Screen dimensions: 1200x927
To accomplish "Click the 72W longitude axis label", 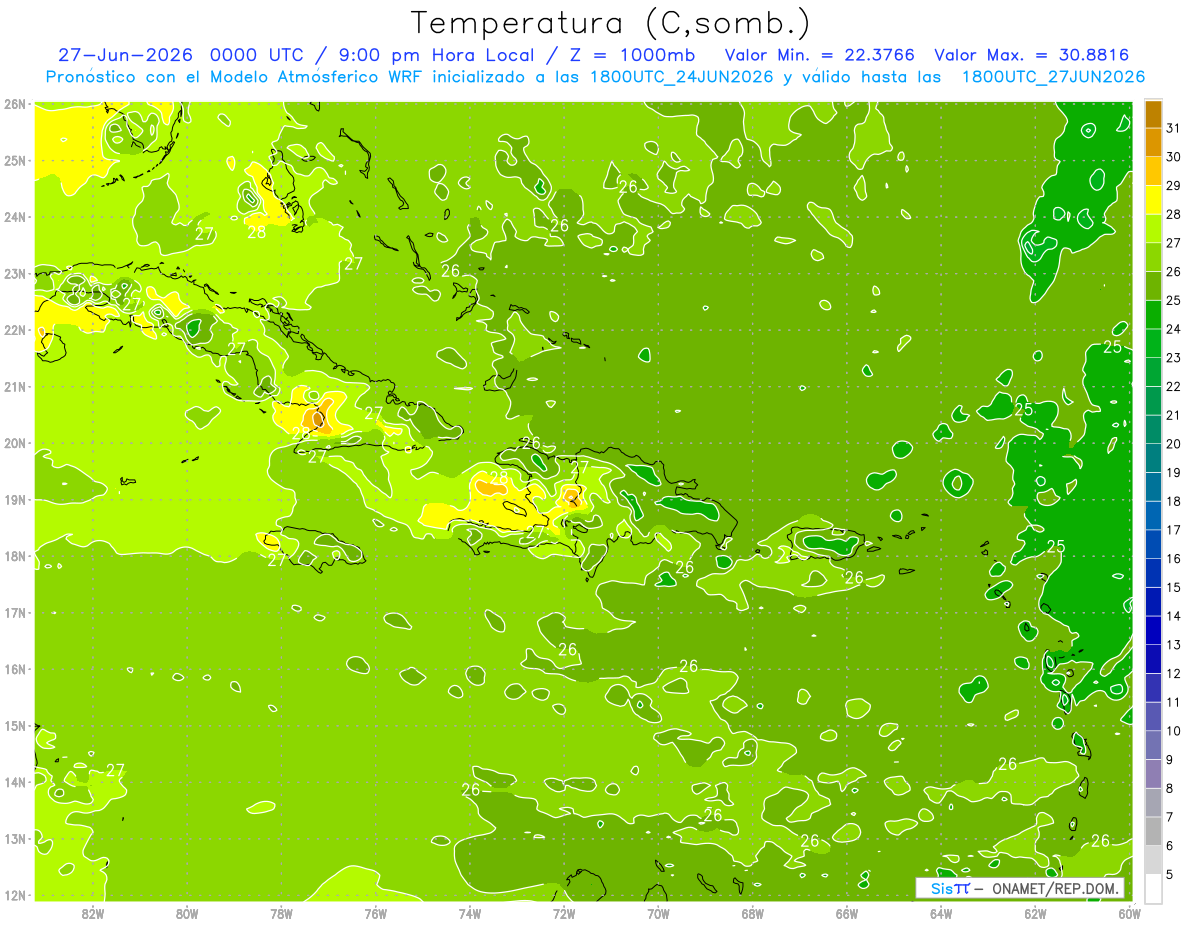I will point(564,914).
